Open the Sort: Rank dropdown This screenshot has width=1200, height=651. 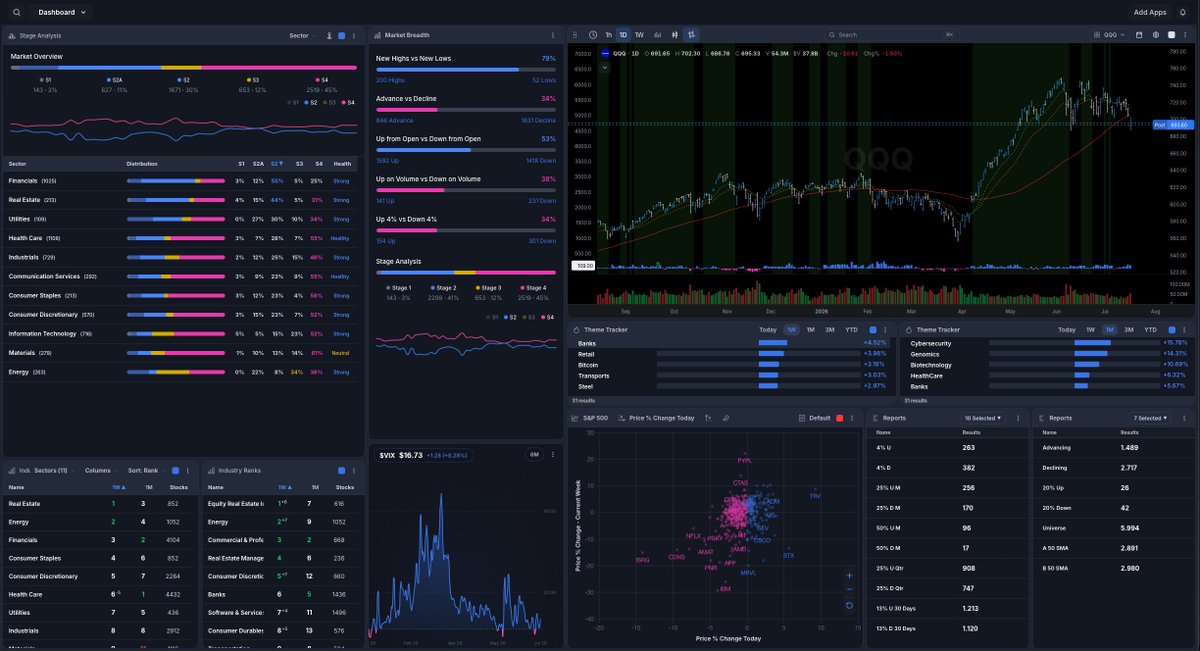pos(145,470)
